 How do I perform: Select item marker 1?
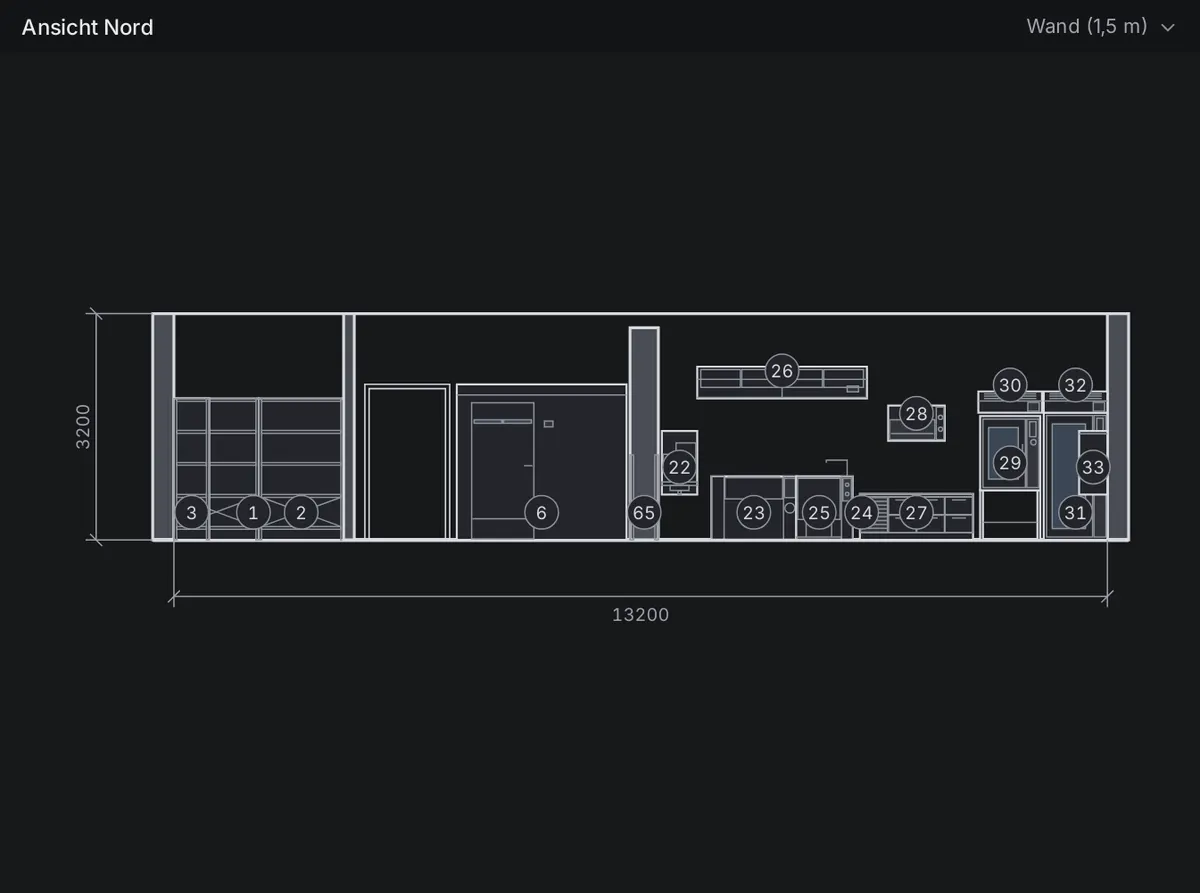pos(253,513)
